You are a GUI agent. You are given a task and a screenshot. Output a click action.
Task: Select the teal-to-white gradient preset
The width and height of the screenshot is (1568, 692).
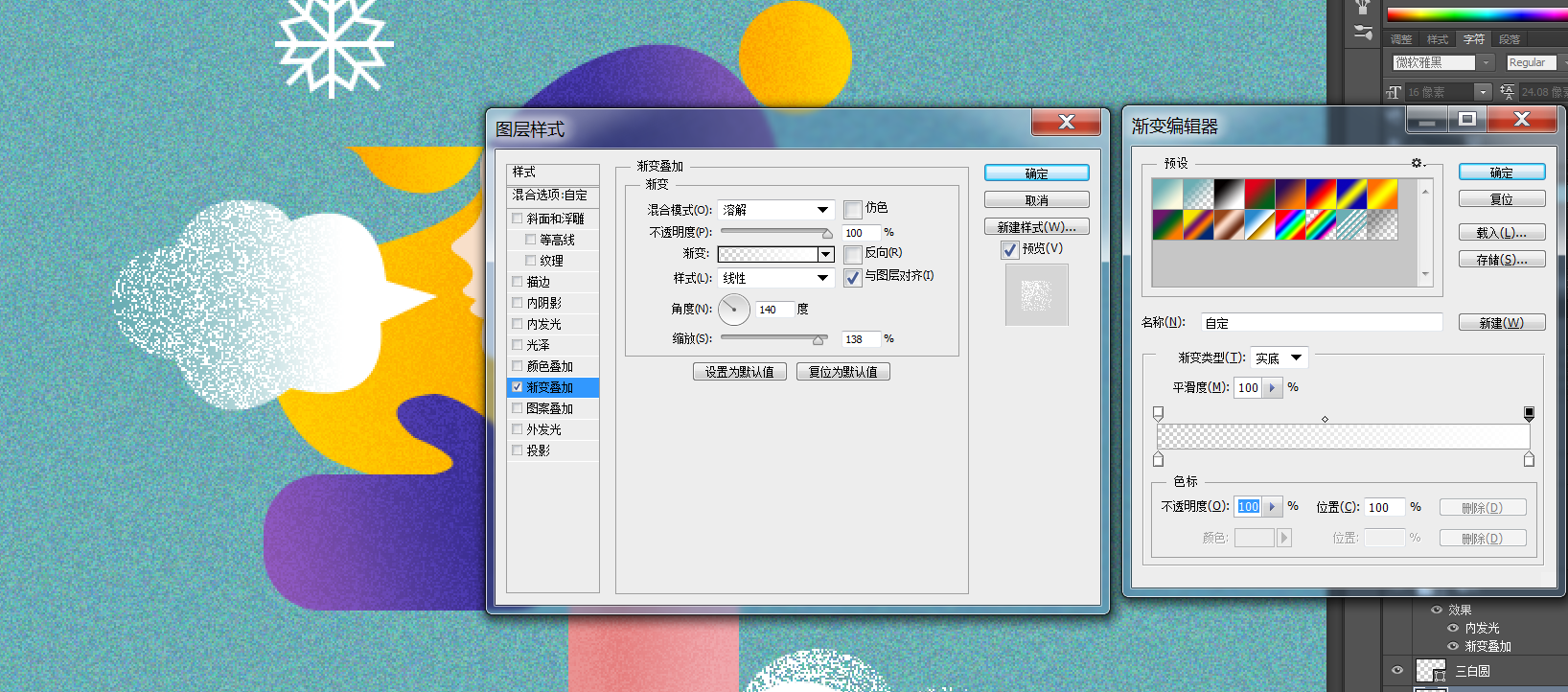point(1167,195)
